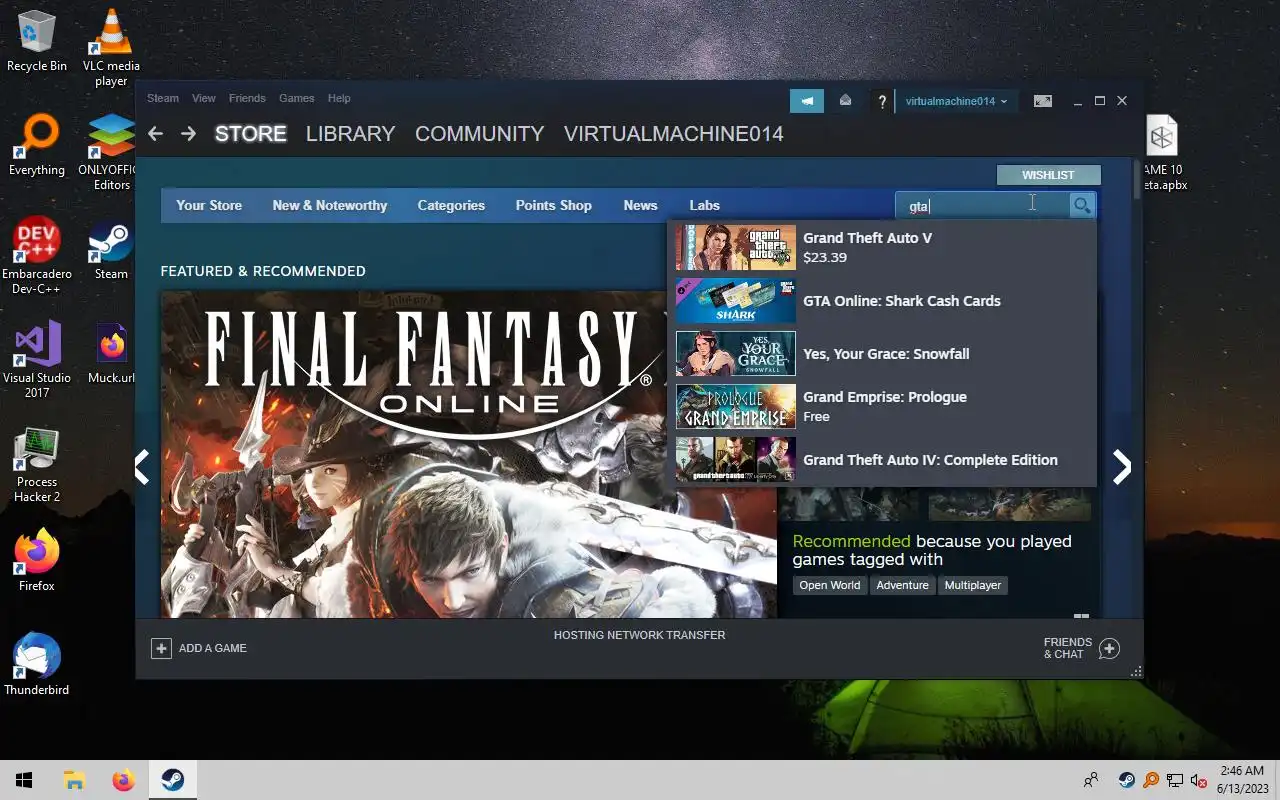Image resolution: width=1280 pixels, height=800 pixels.
Task: Show the previous featured game arrow
Action: pos(142,467)
